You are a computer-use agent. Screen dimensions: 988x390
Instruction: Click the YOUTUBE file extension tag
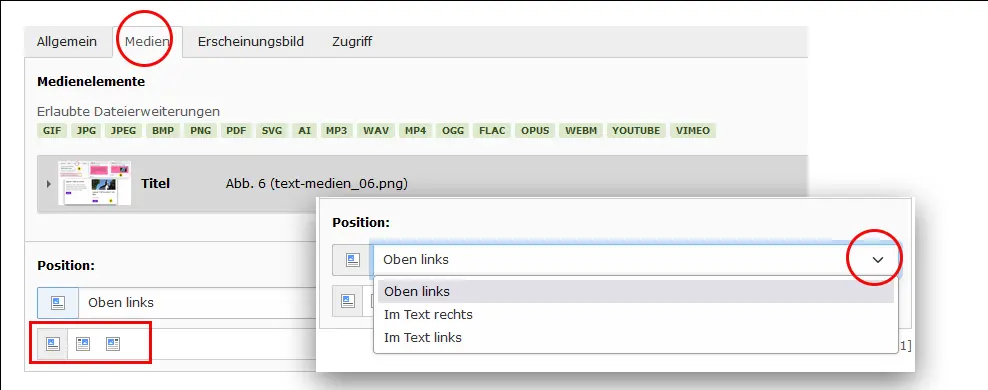point(636,131)
